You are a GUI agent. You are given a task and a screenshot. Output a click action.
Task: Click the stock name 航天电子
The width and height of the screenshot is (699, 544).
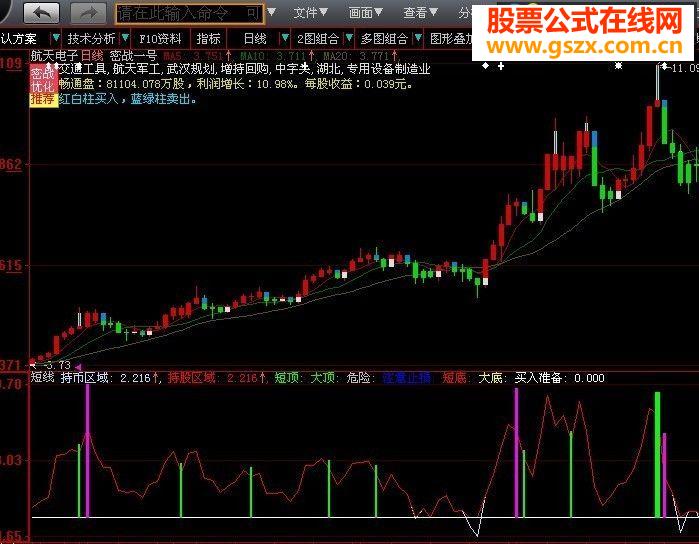coord(54,56)
